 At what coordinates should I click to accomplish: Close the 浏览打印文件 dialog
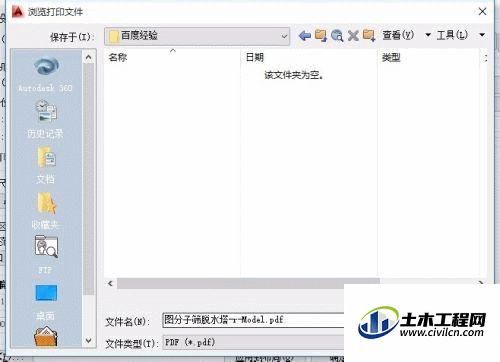pos(482,11)
